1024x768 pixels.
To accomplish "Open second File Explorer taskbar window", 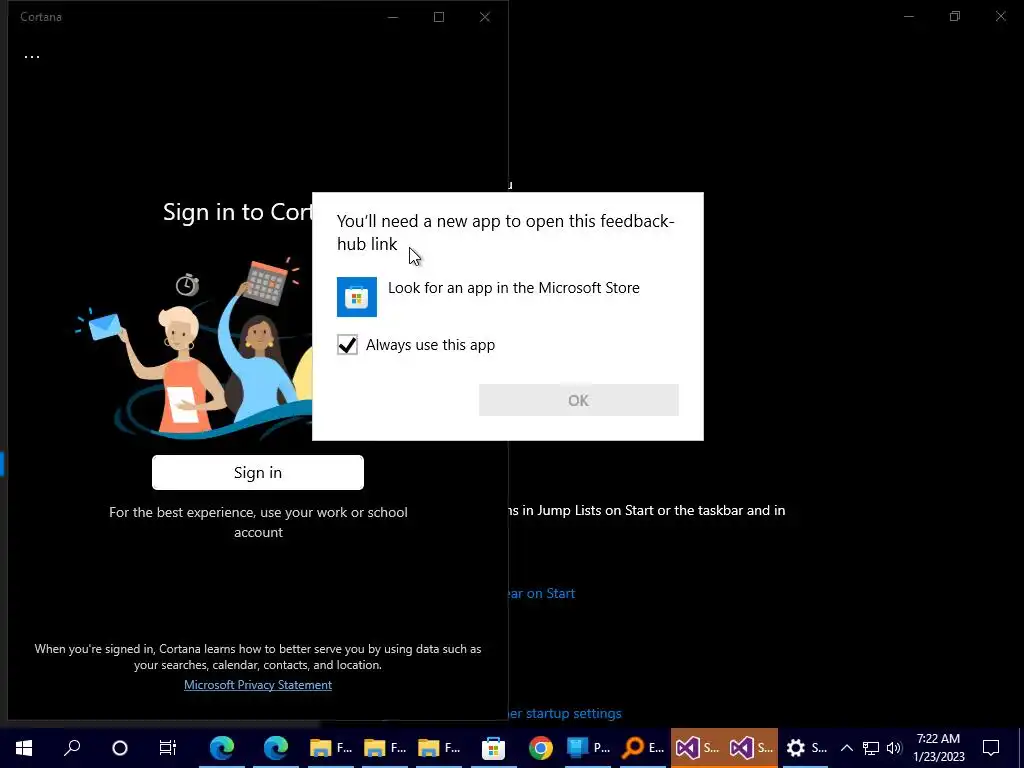I will click(x=385, y=748).
